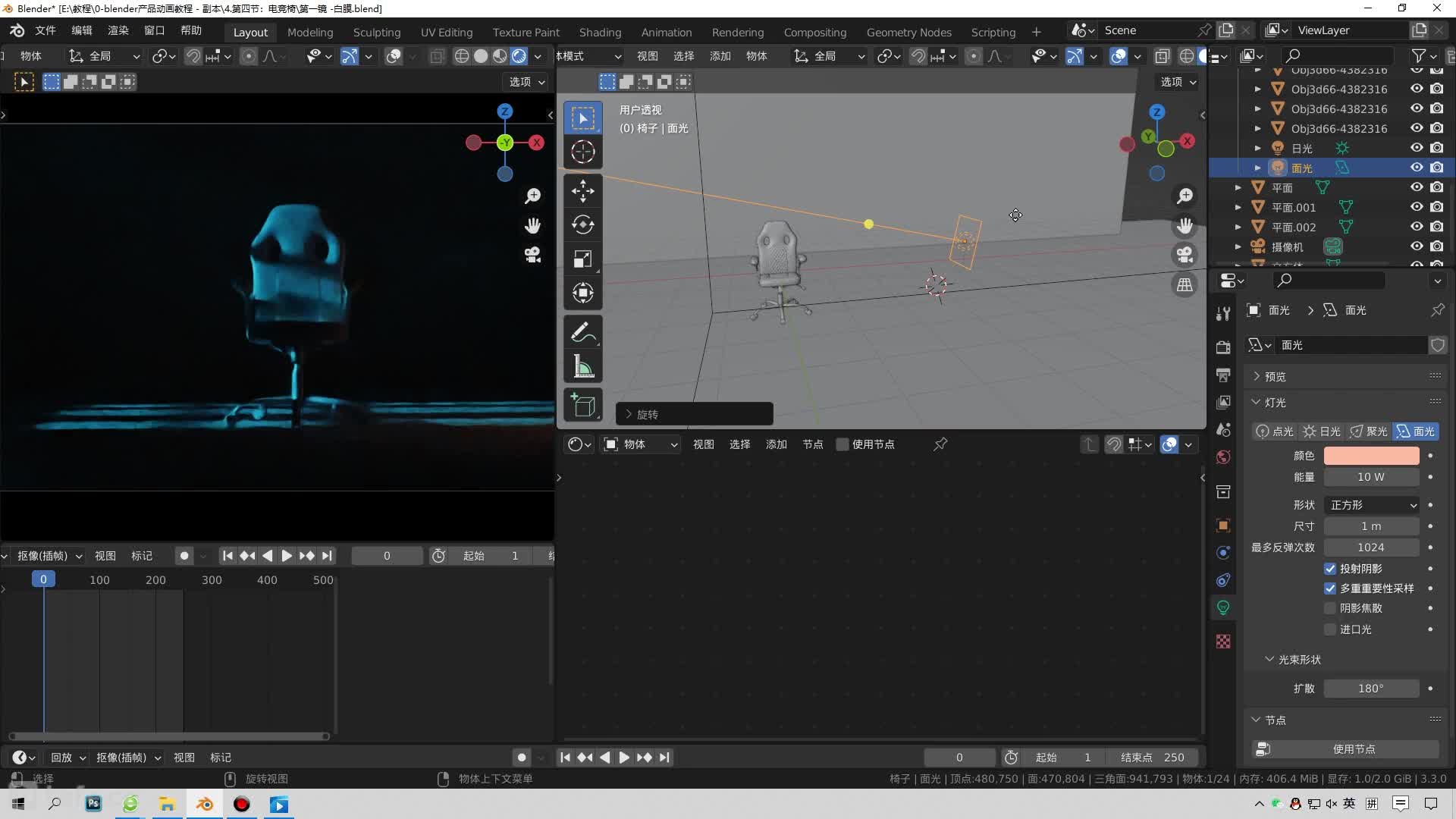
Task: Switch to the Compositing workspace tab
Action: (x=814, y=32)
